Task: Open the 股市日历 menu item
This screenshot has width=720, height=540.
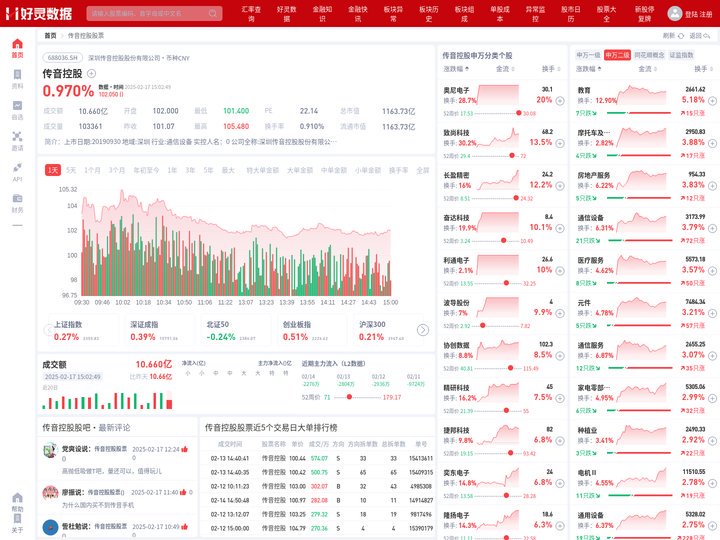Action: [x=571, y=14]
